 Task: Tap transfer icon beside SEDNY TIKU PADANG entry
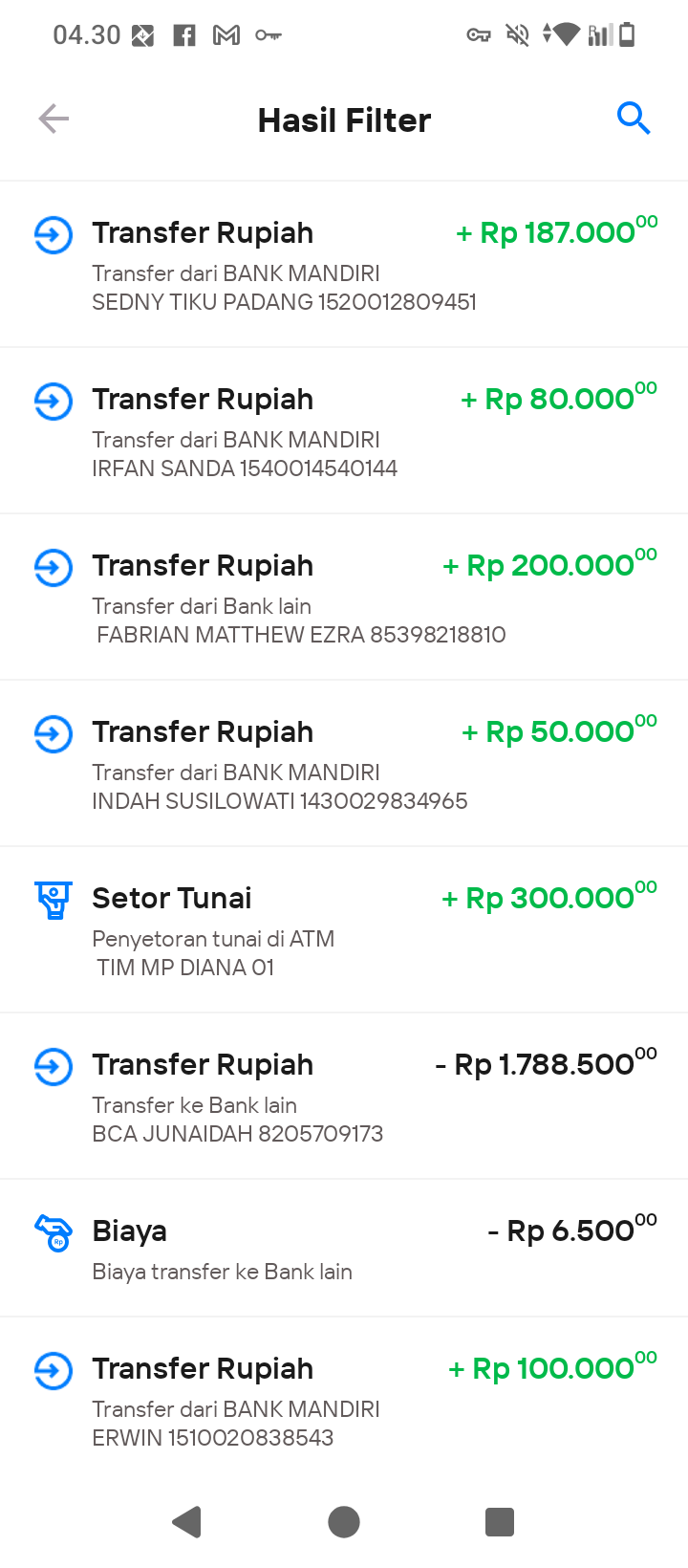coord(54,234)
